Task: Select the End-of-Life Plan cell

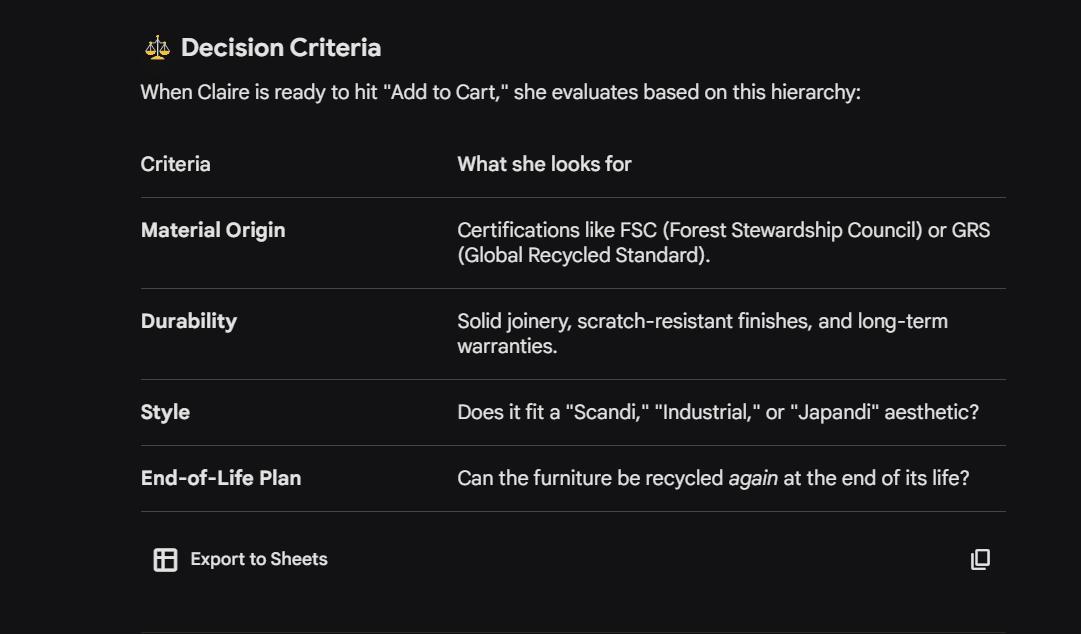Action: click(x=221, y=478)
